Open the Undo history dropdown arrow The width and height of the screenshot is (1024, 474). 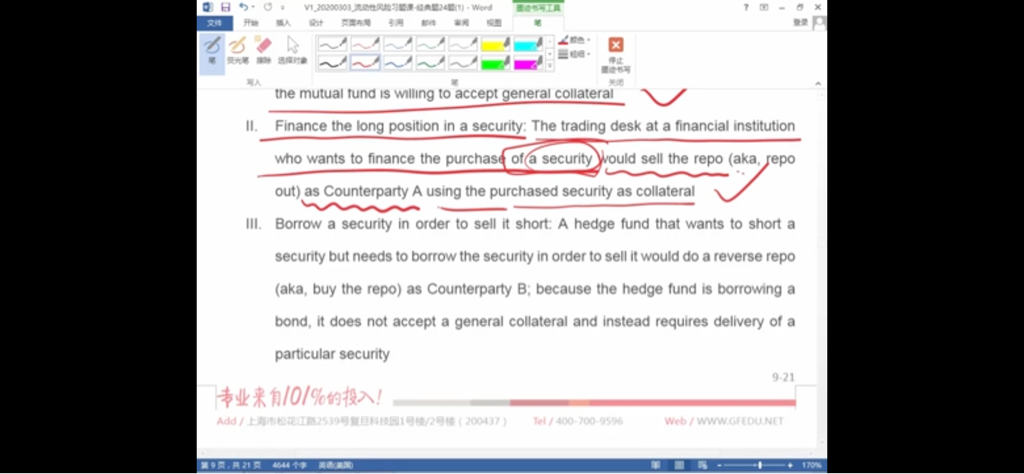253,7
